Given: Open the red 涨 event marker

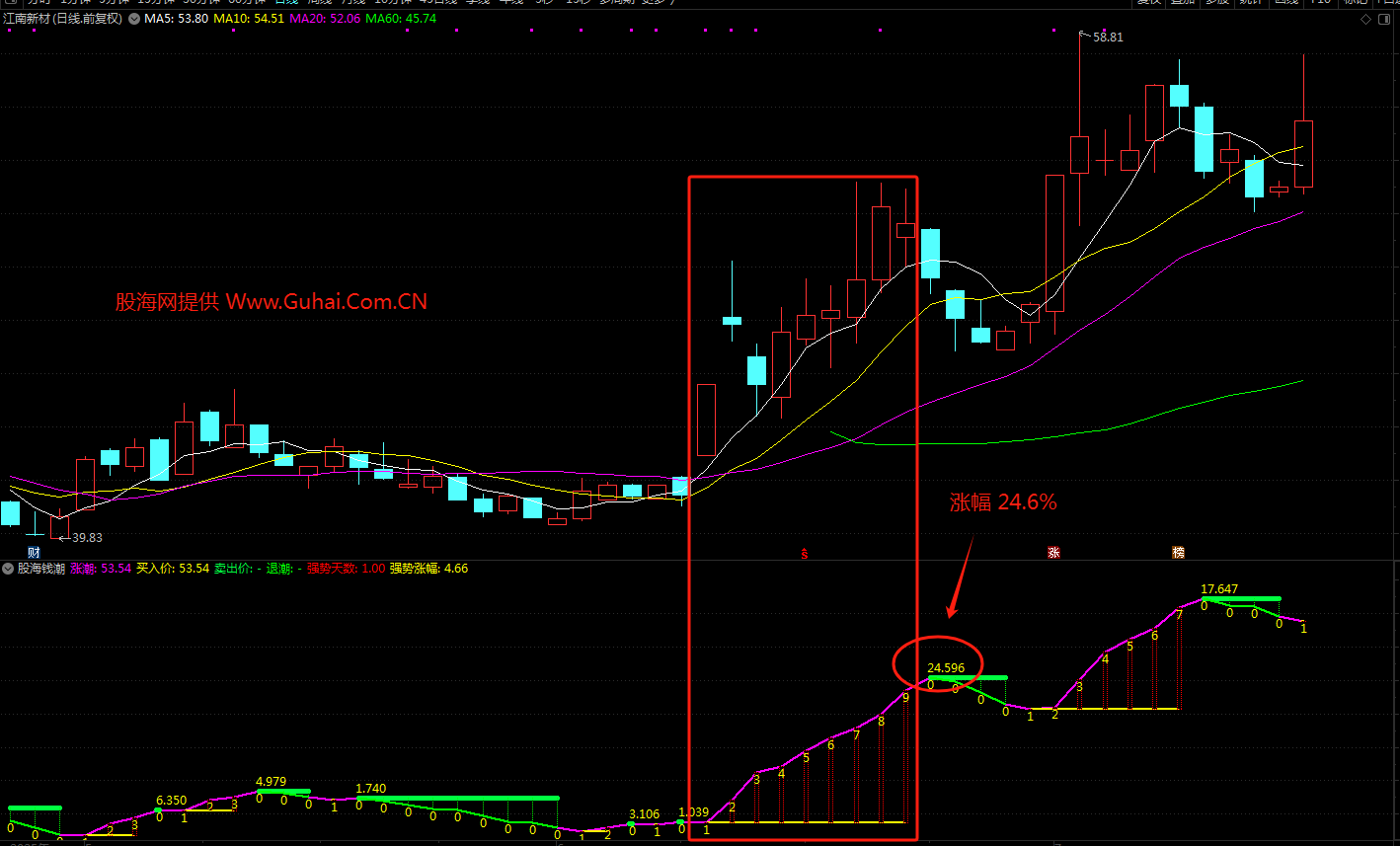Looking at the screenshot, I should (x=1054, y=553).
